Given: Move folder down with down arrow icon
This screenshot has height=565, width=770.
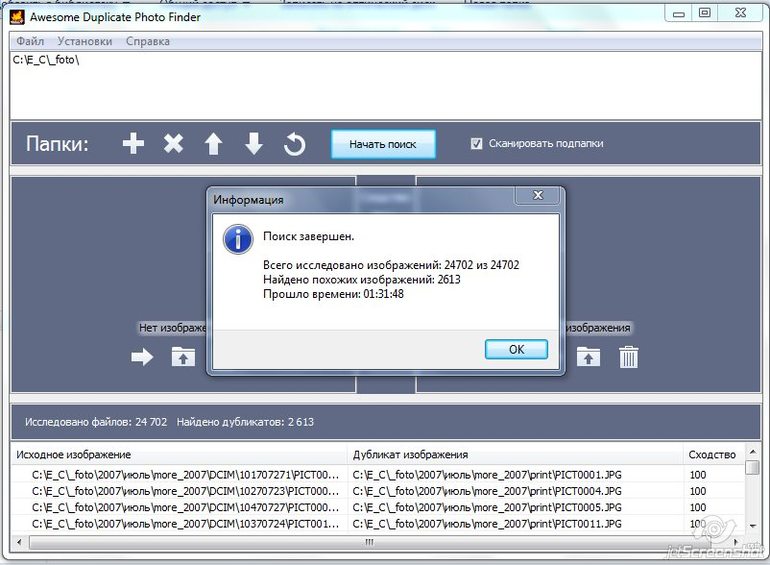Looking at the screenshot, I should [254, 144].
